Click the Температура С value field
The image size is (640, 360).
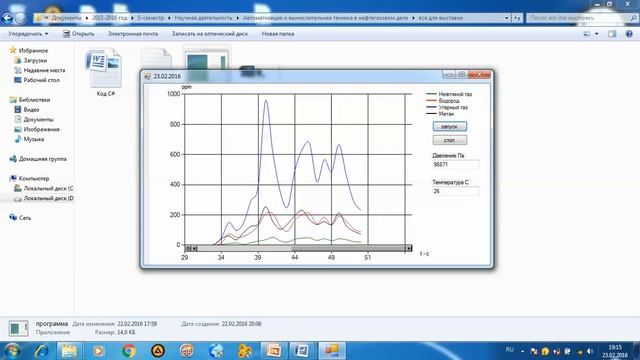[456, 191]
